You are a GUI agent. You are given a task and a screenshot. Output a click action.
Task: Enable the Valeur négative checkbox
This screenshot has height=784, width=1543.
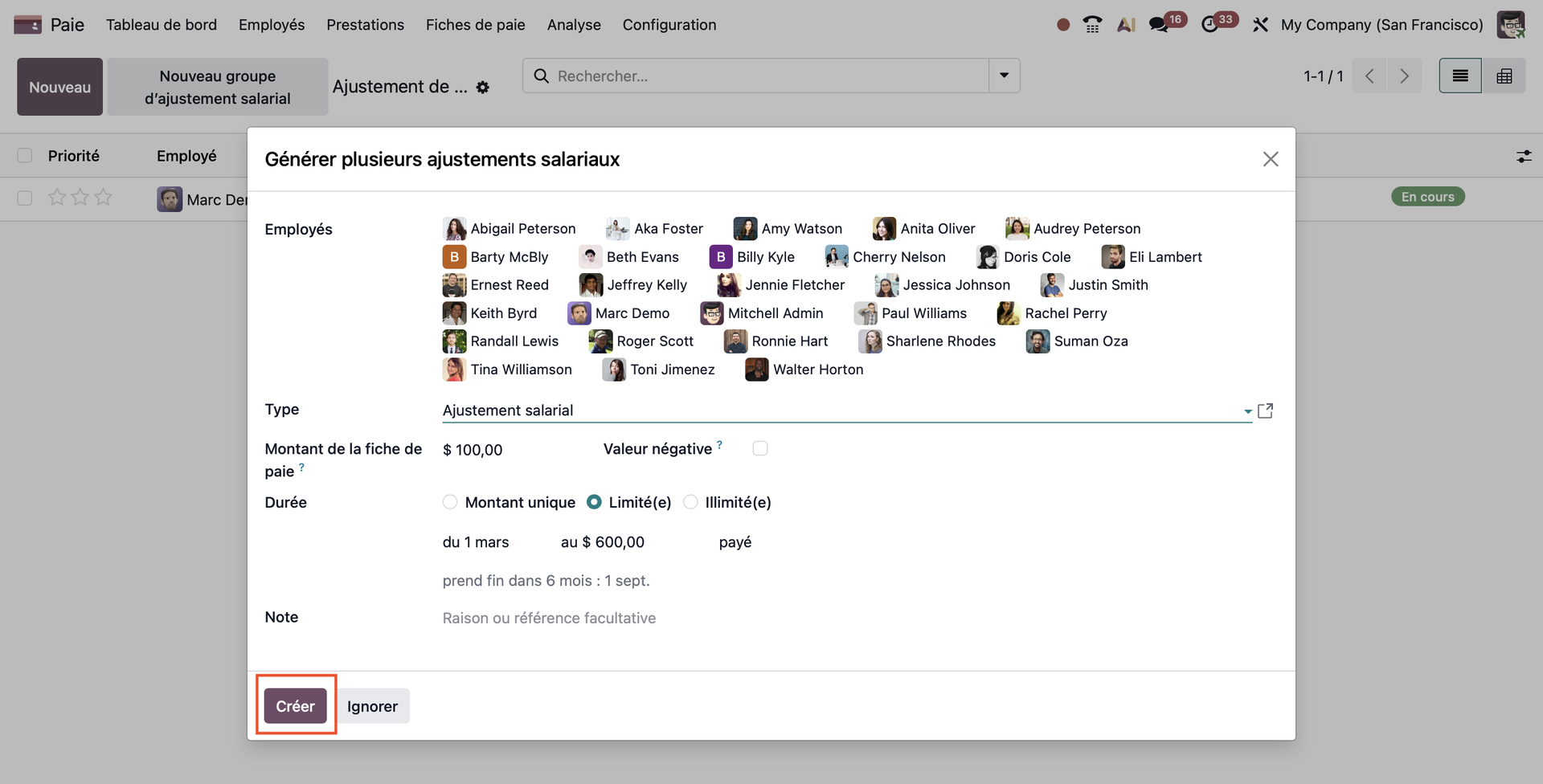(x=759, y=448)
